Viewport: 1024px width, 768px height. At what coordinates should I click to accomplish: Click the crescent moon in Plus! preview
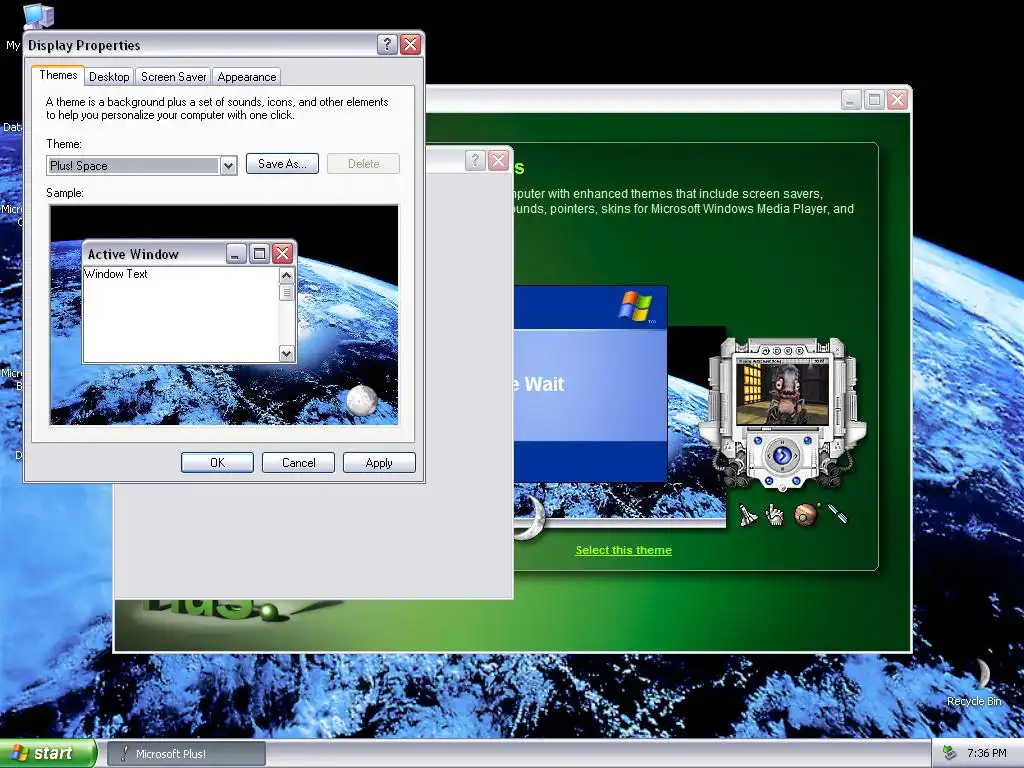530,519
